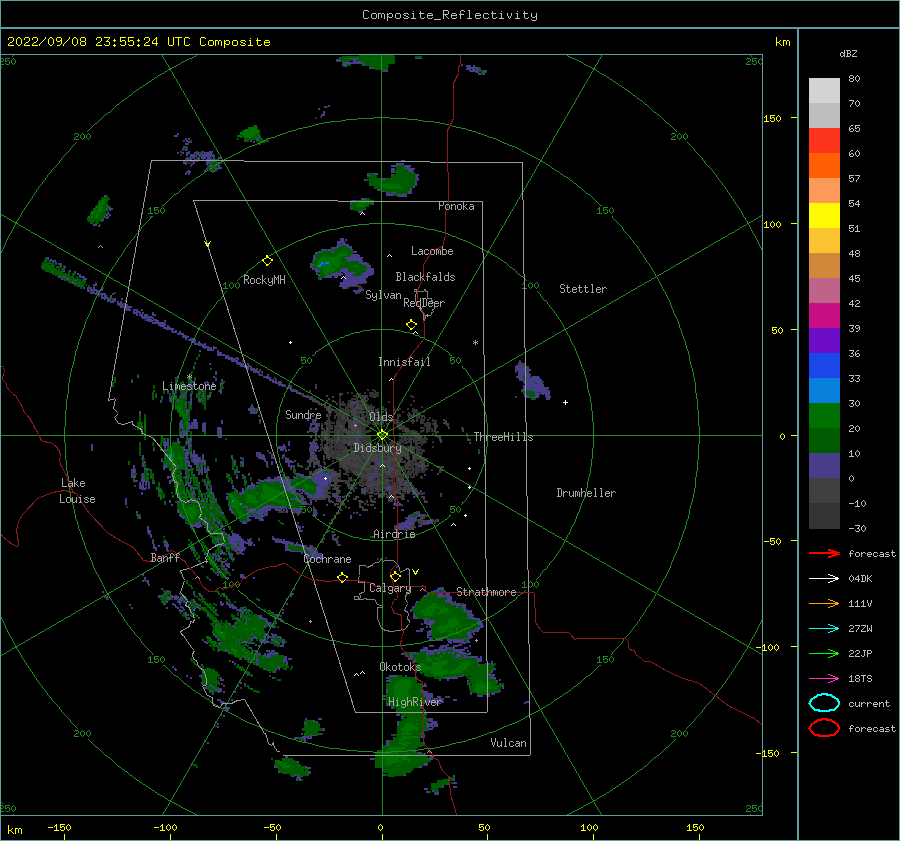This screenshot has width=900, height=841.
Task: Click the dBZ legend heading
Action: [848, 54]
